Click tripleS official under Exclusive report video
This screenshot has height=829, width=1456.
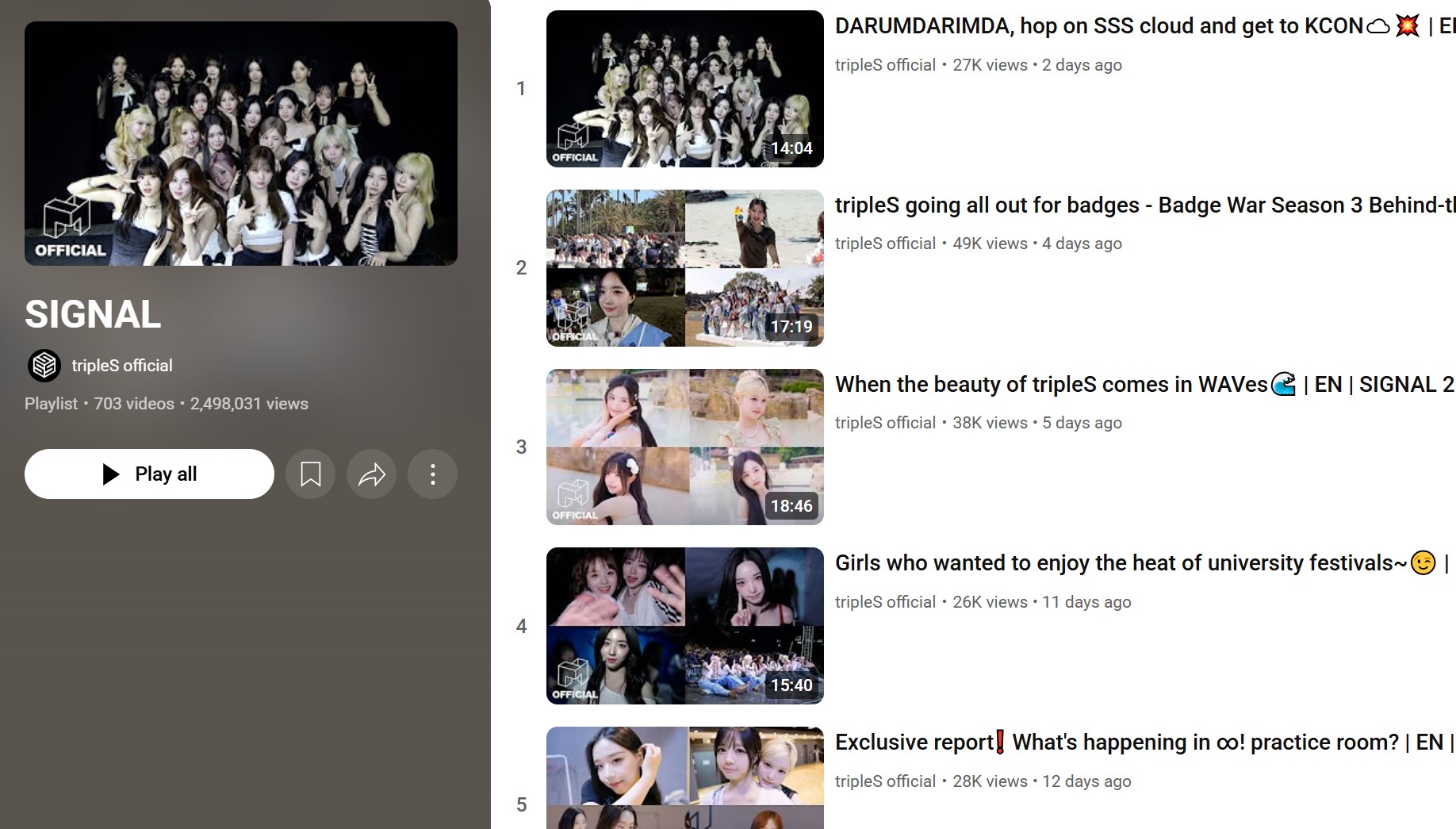885,781
